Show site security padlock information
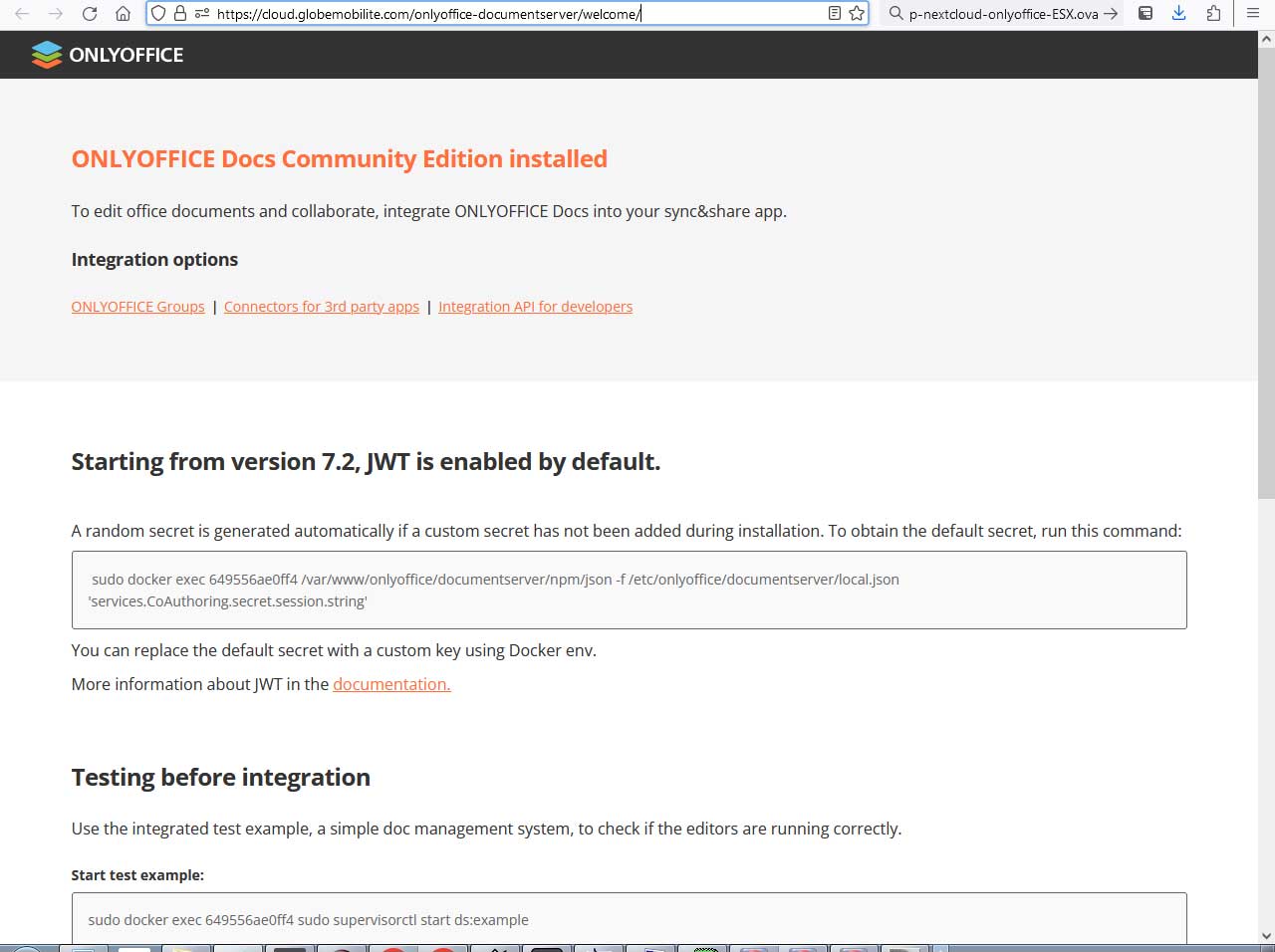This screenshot has width=1275, height=952. 180,14
